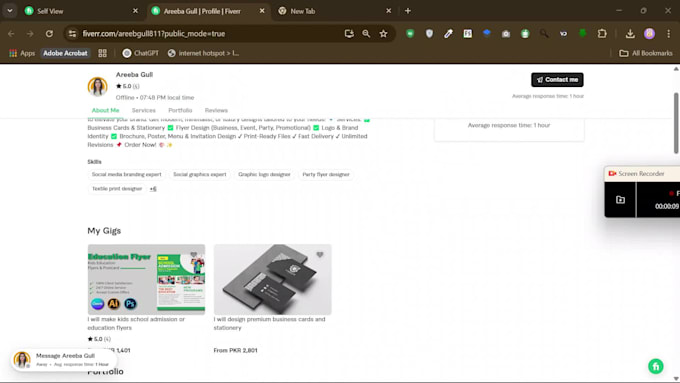Image resolution: width=680 pixels, height=383 pixels.
Task: Open the All Bookmarks folder
Action: (646, 53)
